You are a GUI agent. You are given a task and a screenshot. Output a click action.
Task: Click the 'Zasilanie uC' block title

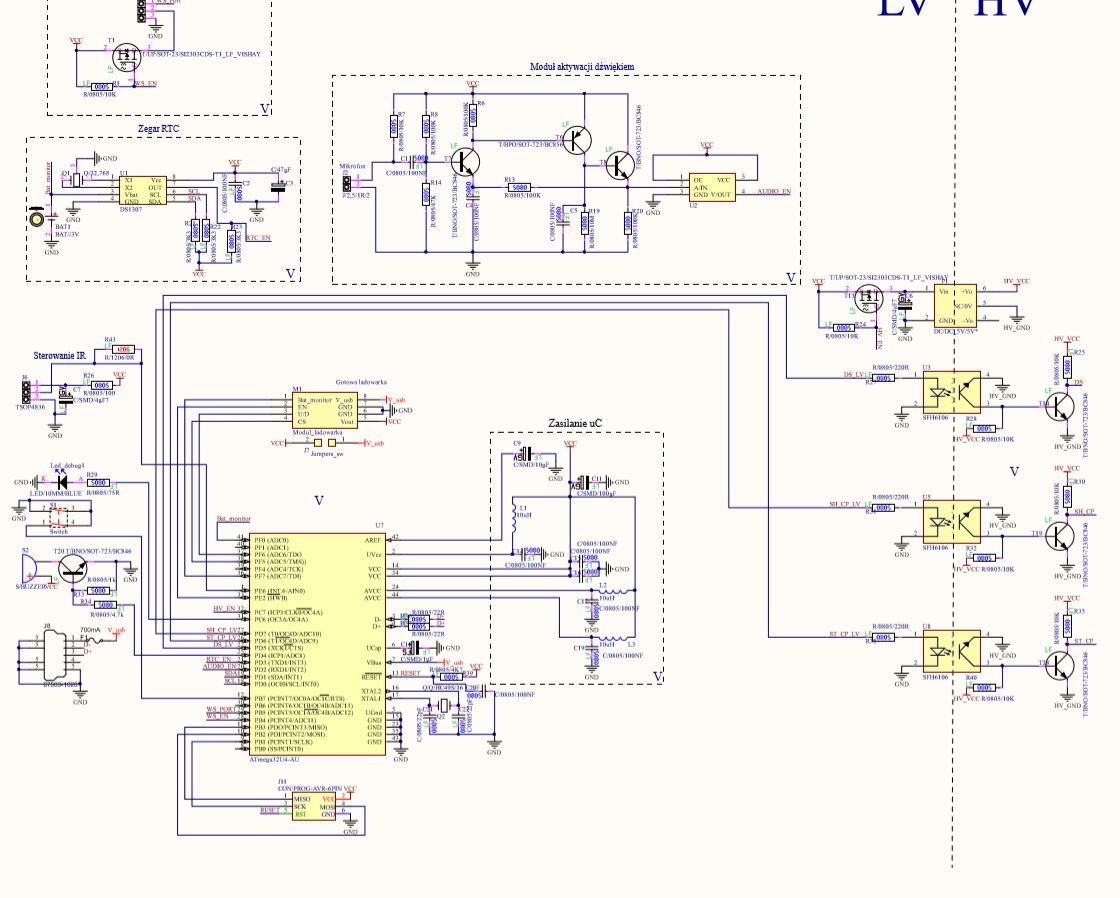575,423
